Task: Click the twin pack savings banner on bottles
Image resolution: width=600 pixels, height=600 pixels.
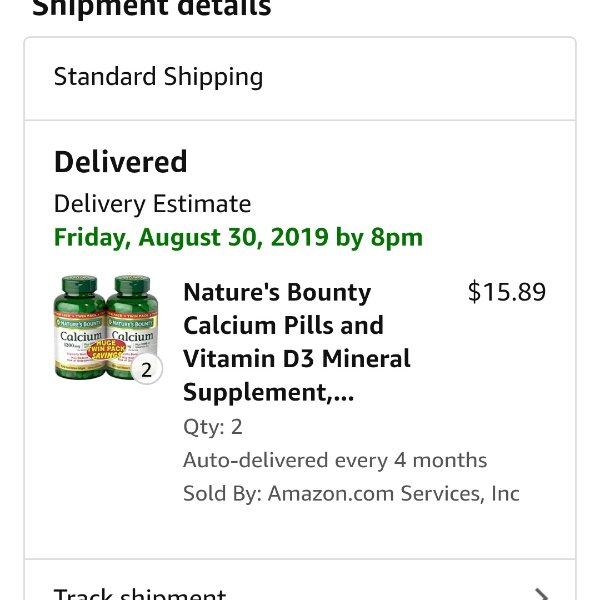Action: (x=106, y=352)
